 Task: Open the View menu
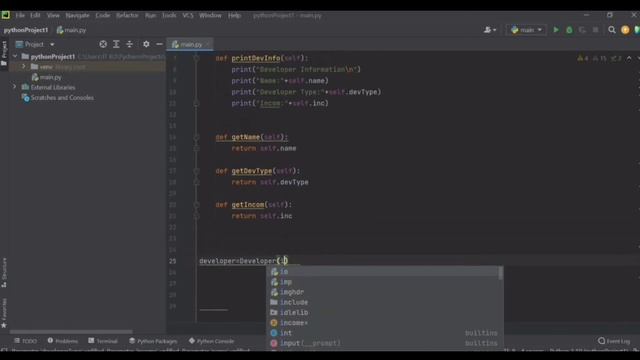pyautogui.click(x=53, y=15)
